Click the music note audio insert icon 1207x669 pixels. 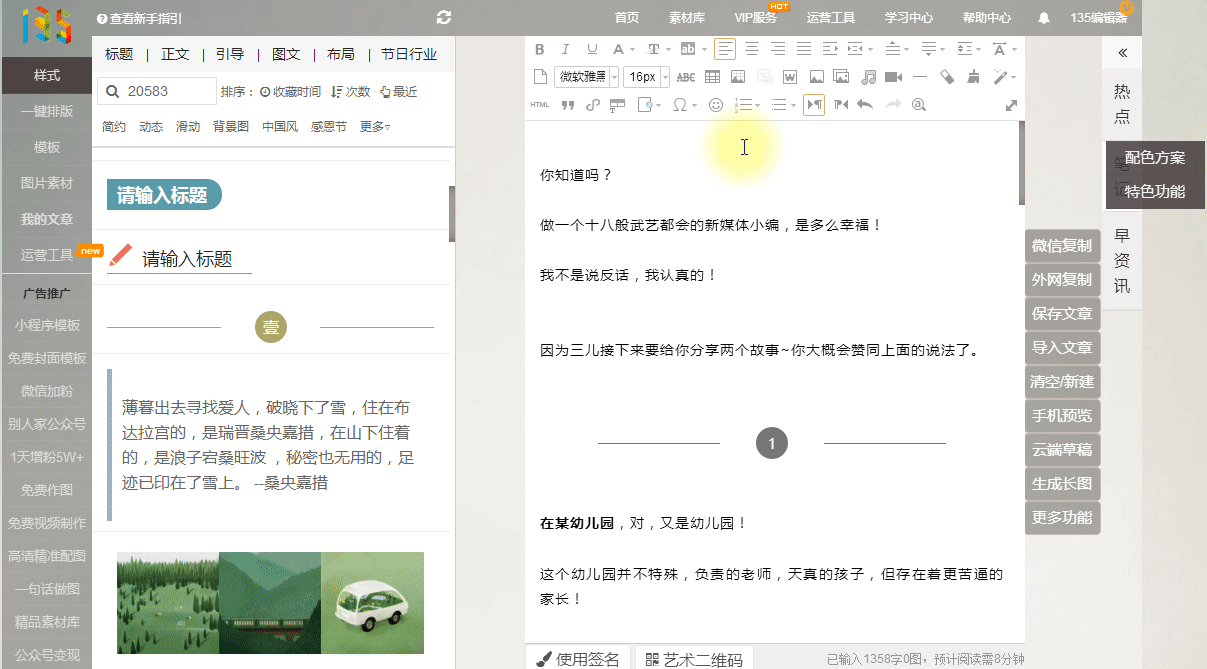[868, 77]
